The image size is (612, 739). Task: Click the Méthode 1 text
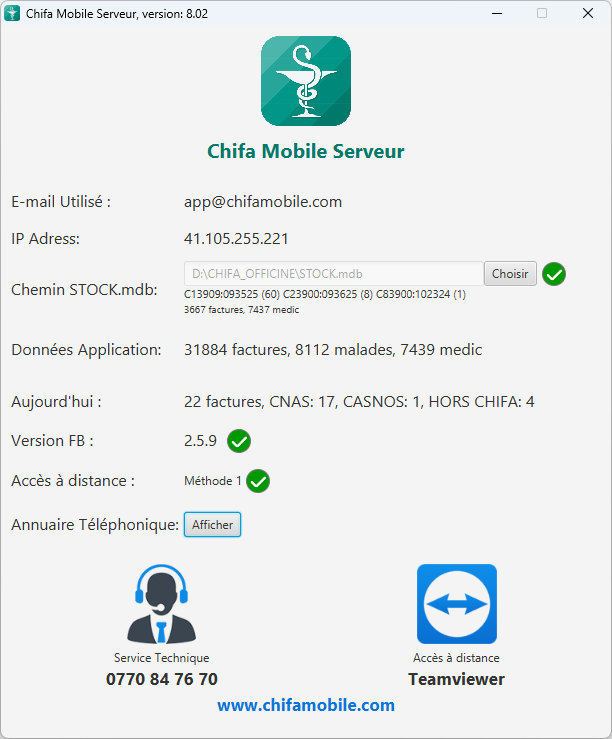tap(213, 481)
